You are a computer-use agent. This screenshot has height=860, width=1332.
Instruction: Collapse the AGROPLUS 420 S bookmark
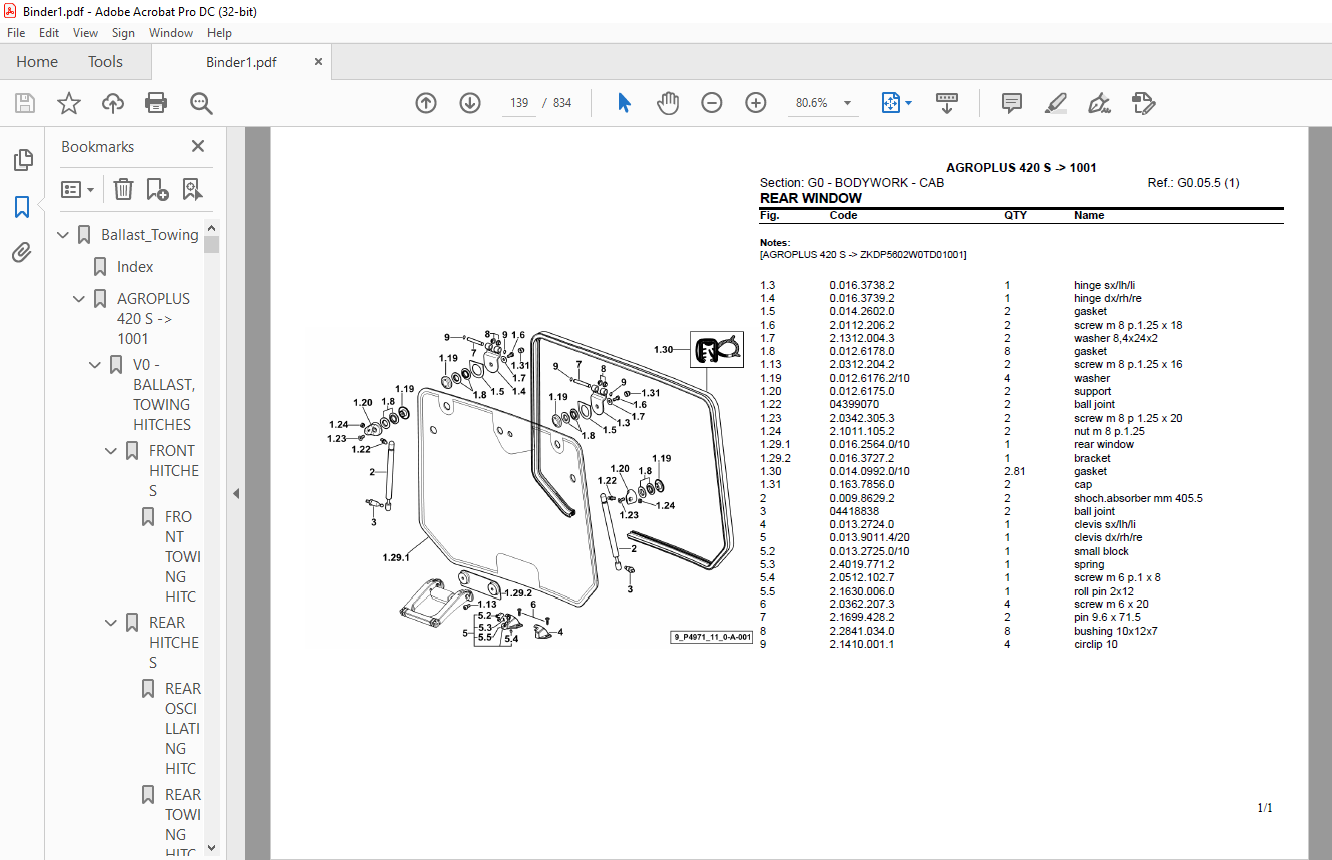point(80,299)
